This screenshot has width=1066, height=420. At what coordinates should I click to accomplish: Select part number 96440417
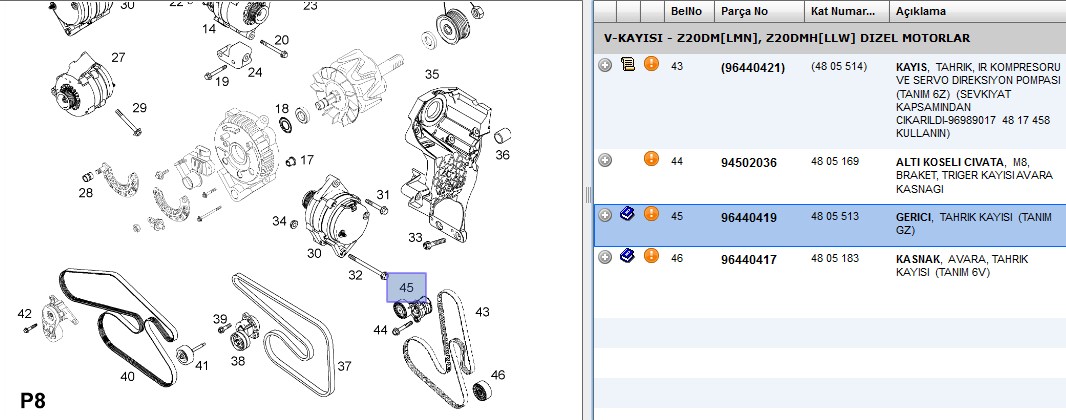tap(749, 260)
